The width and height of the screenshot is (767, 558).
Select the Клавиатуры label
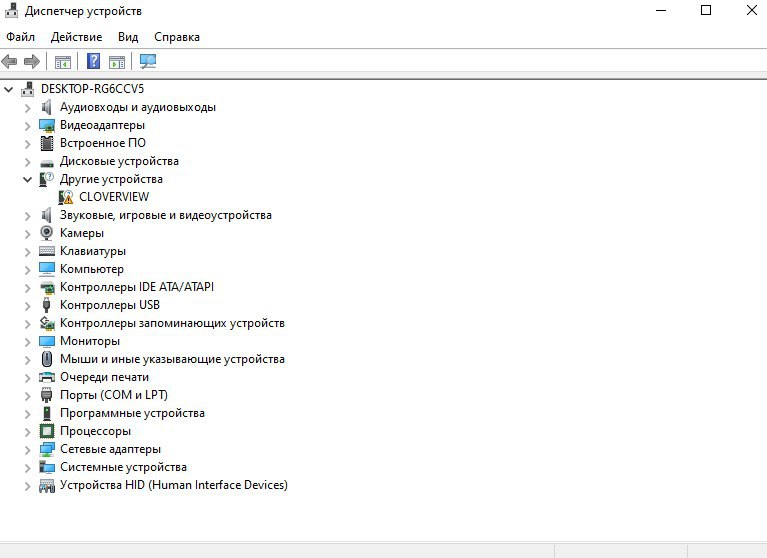tap(93, 251)
